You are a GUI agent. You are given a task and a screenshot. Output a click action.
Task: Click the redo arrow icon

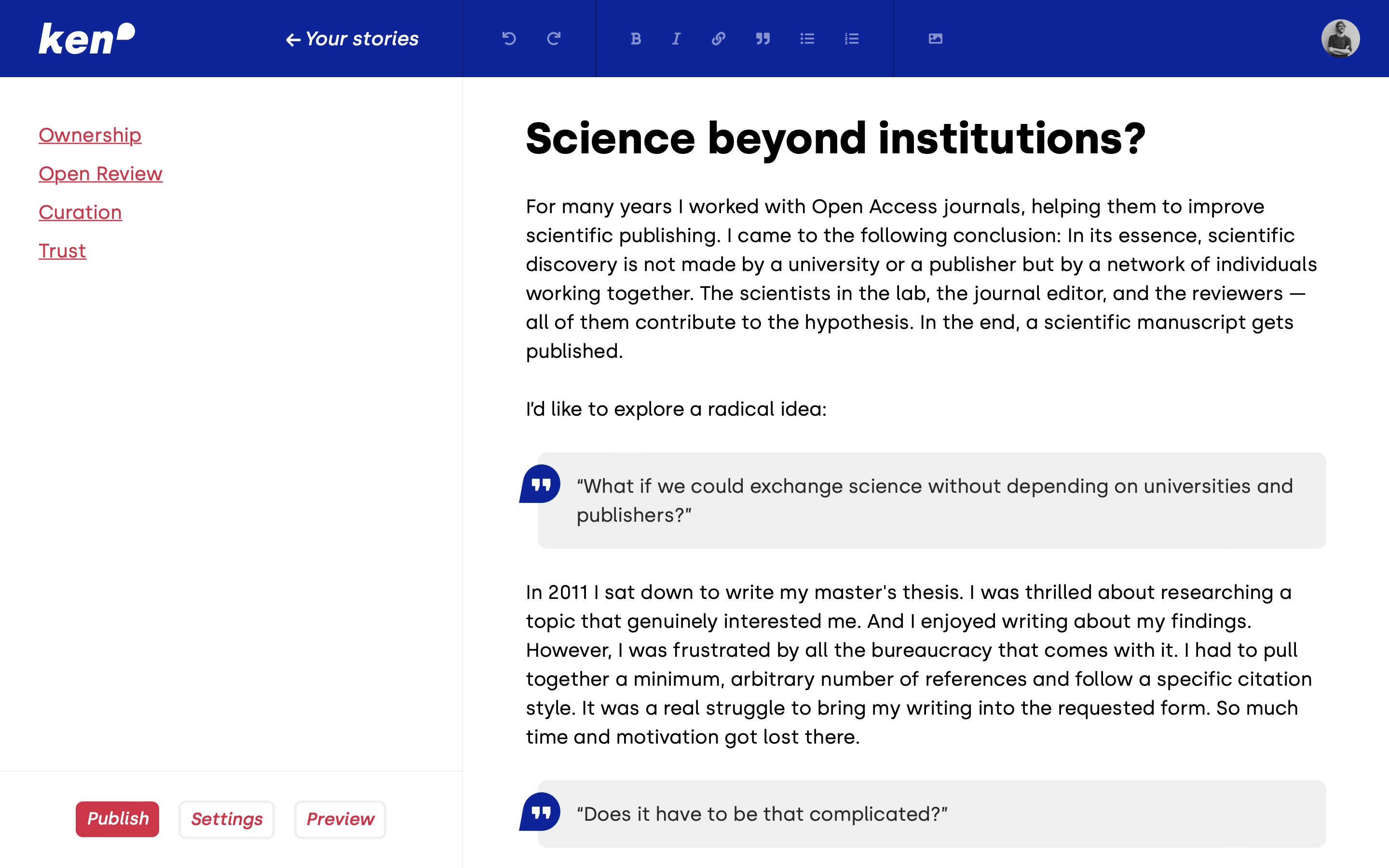553,39
